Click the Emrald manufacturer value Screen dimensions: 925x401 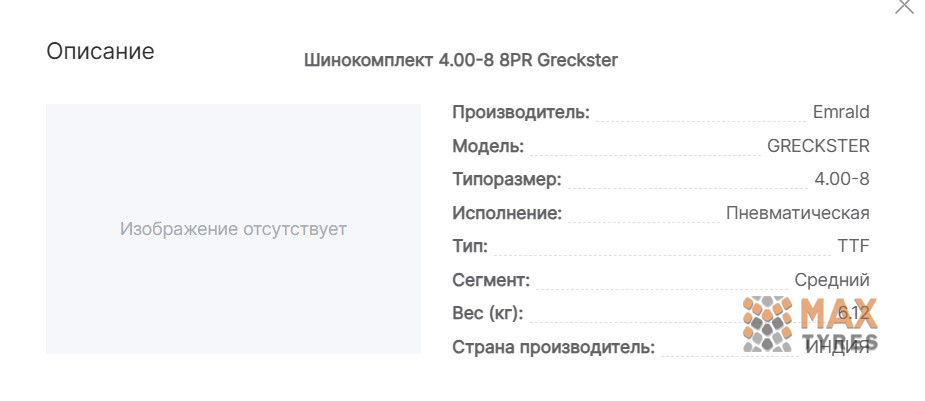tap(841, 112)
